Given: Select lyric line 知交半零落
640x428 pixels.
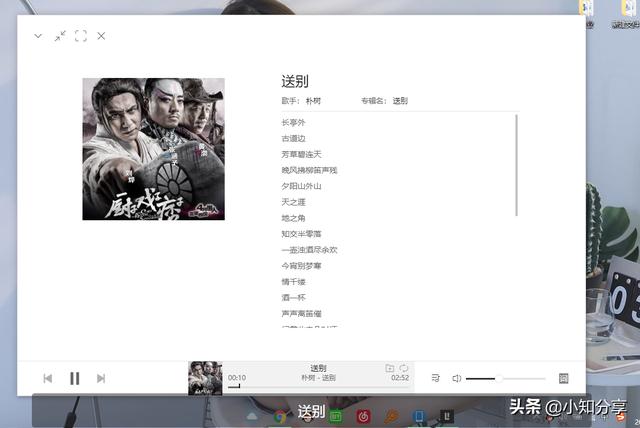Looking at the screenshot, I should click(301, 234).
